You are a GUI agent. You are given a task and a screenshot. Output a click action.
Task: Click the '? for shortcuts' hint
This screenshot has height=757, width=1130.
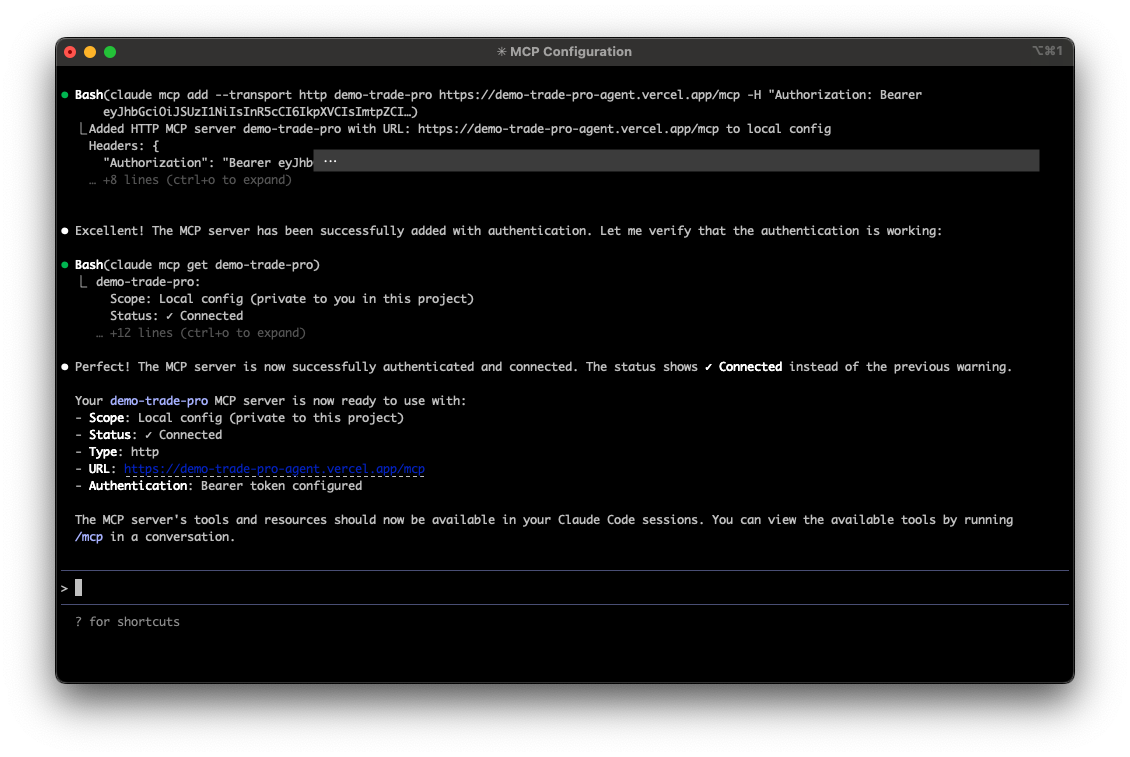point(127,622)
